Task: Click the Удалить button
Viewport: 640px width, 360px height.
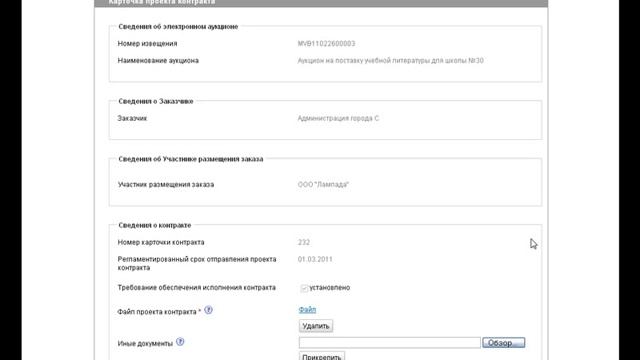Action: 316,326
